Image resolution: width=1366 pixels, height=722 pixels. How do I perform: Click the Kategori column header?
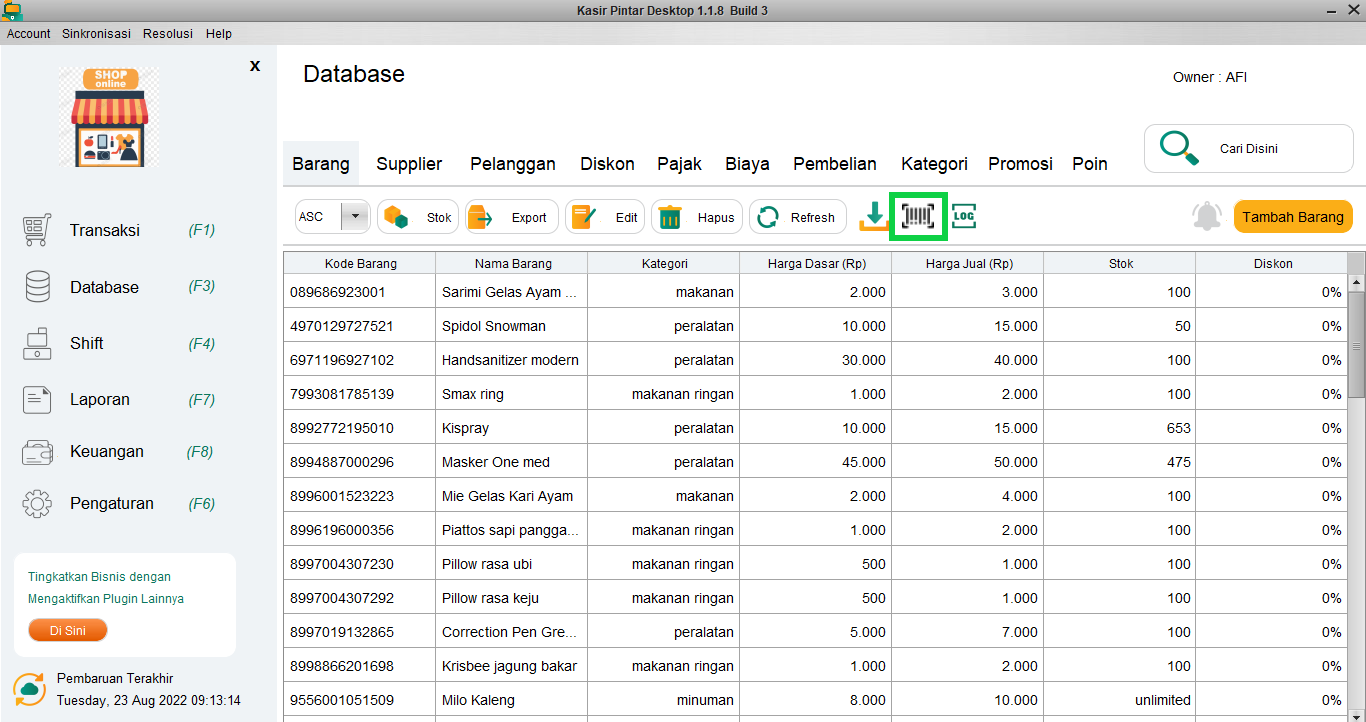tap(664, 263)
